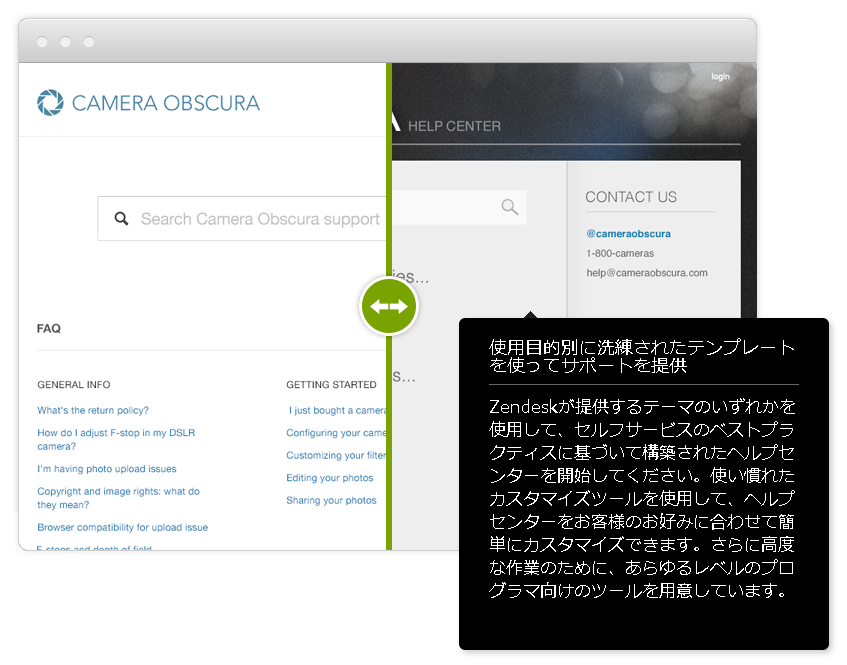Open "I just bought a camera" article
Image resolution: width=847 pixels, height=665 pixels.
click(x=338, y=410)
